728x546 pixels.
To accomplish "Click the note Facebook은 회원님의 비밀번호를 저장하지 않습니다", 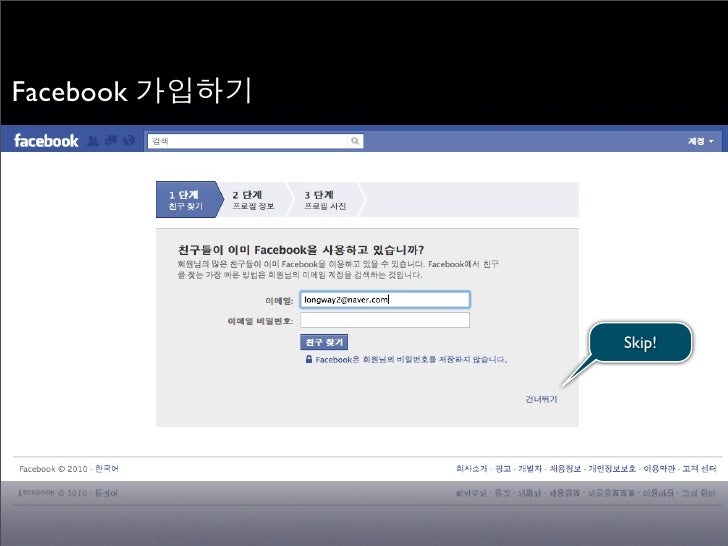I will click(x=411, y=359).
